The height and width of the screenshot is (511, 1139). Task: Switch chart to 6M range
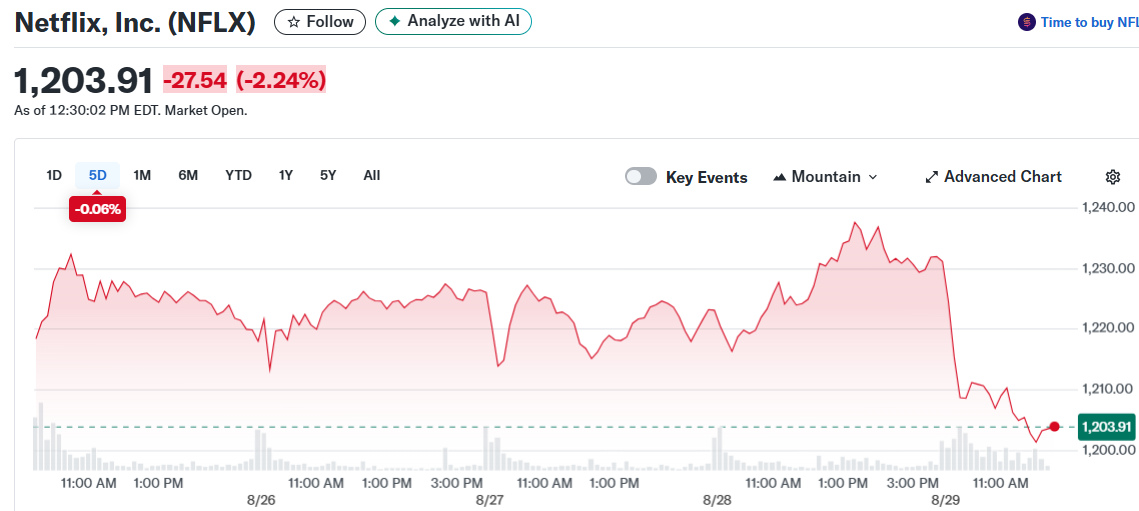pyautogui.click(x=187, y=175)
